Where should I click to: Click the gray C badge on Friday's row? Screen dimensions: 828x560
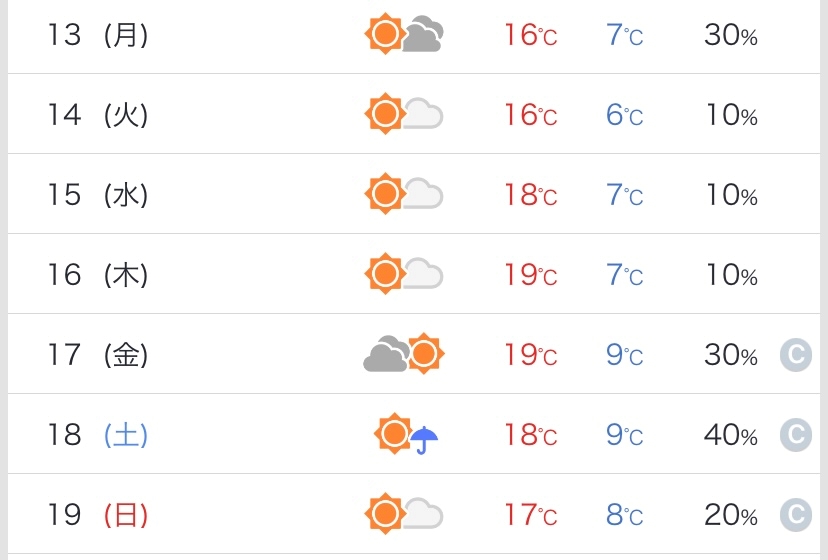pos(796,355)
